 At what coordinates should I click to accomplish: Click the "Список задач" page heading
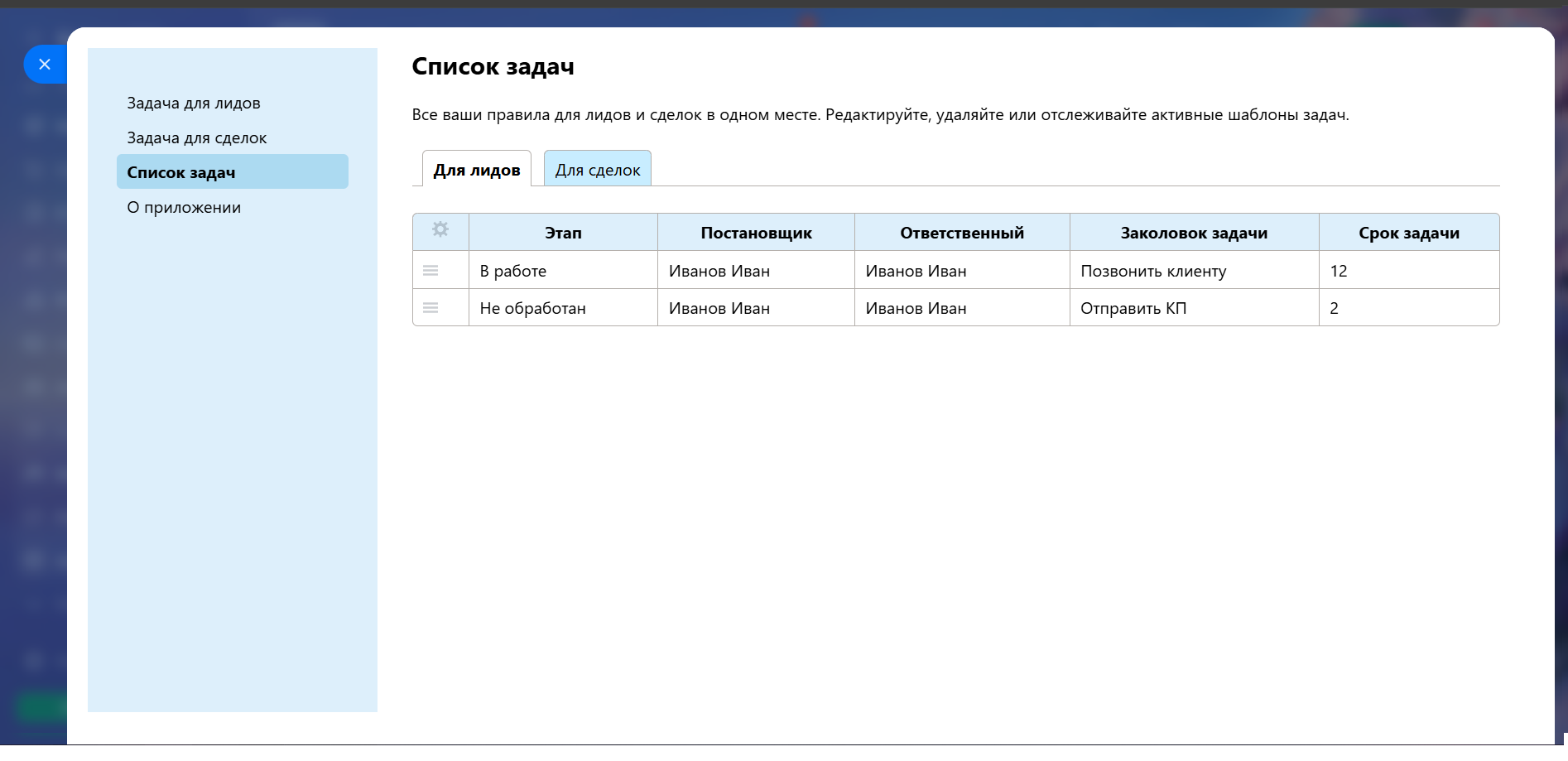tap(493, 66)
